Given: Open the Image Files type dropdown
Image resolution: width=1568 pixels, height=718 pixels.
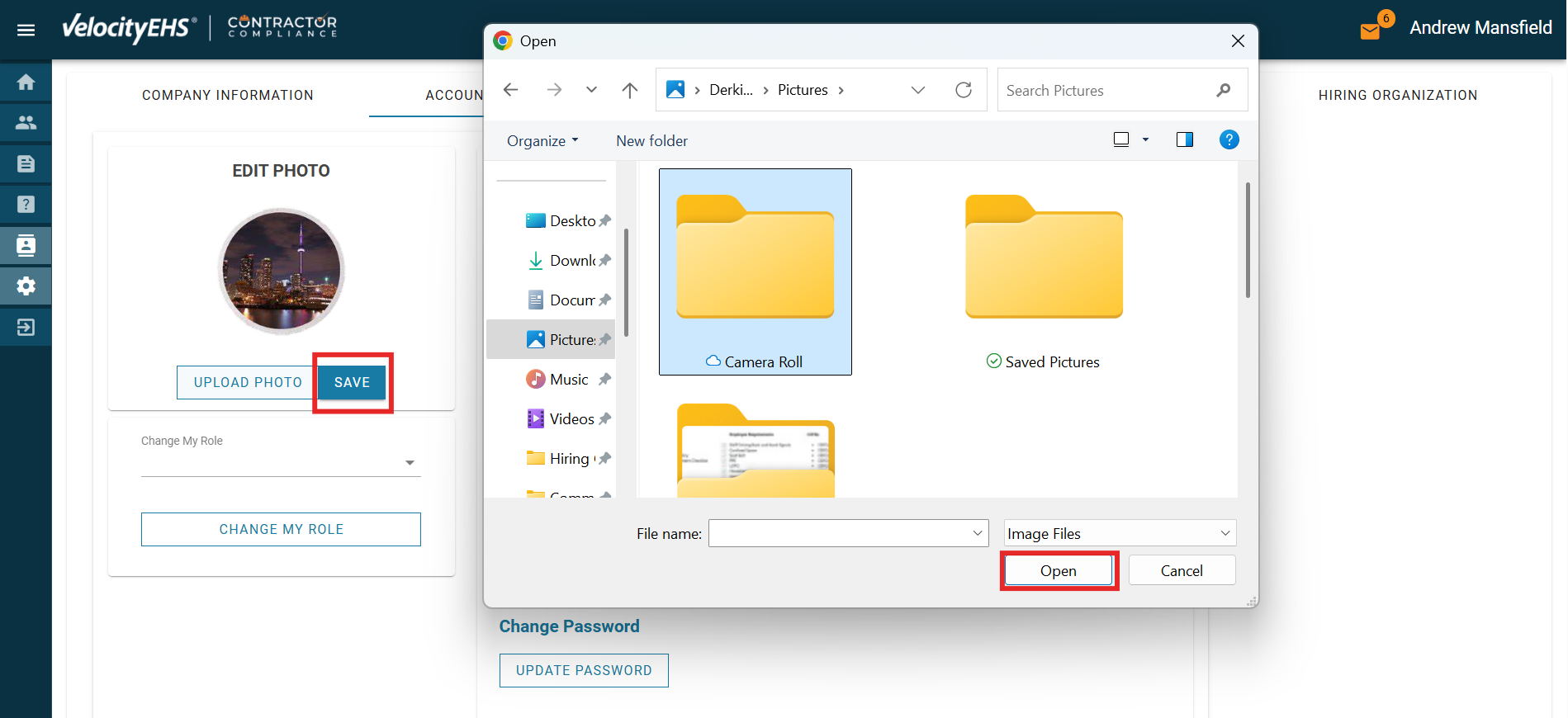Looking at the screenshot, I should point(1120,534).
